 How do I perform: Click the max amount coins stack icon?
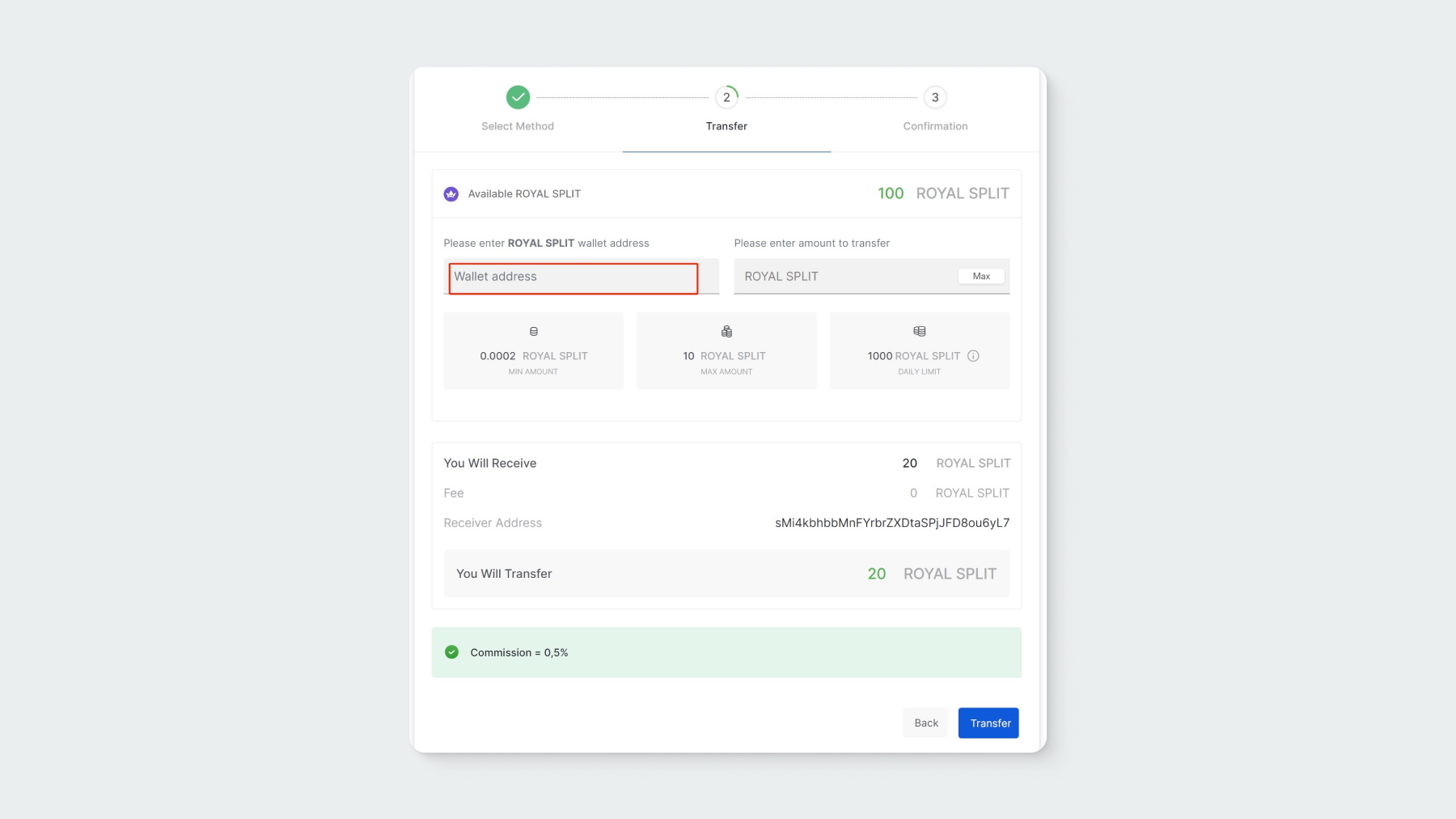(726, 332)
